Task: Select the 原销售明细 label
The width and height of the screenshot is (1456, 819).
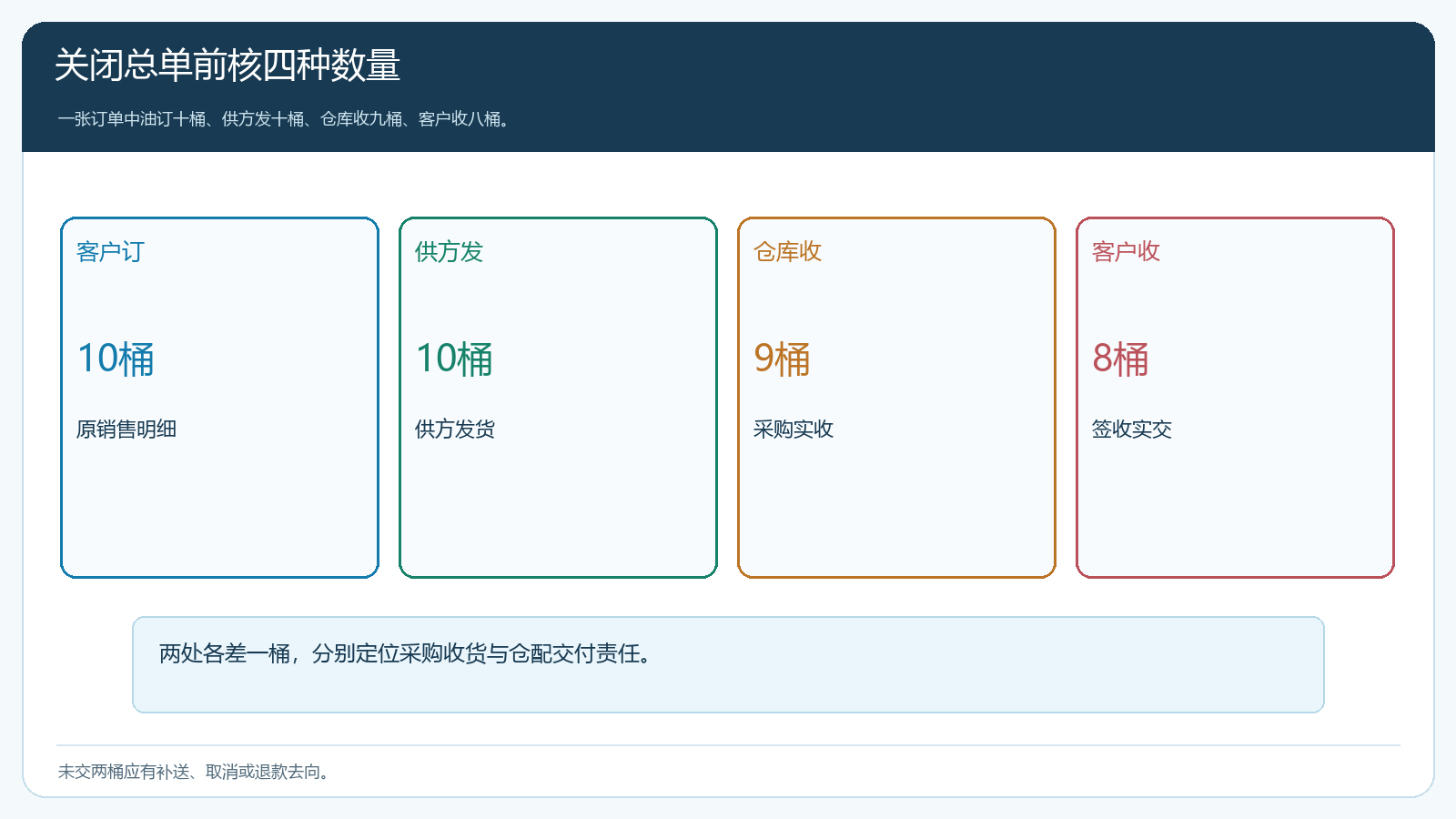Action: click(x=126, y=430)
